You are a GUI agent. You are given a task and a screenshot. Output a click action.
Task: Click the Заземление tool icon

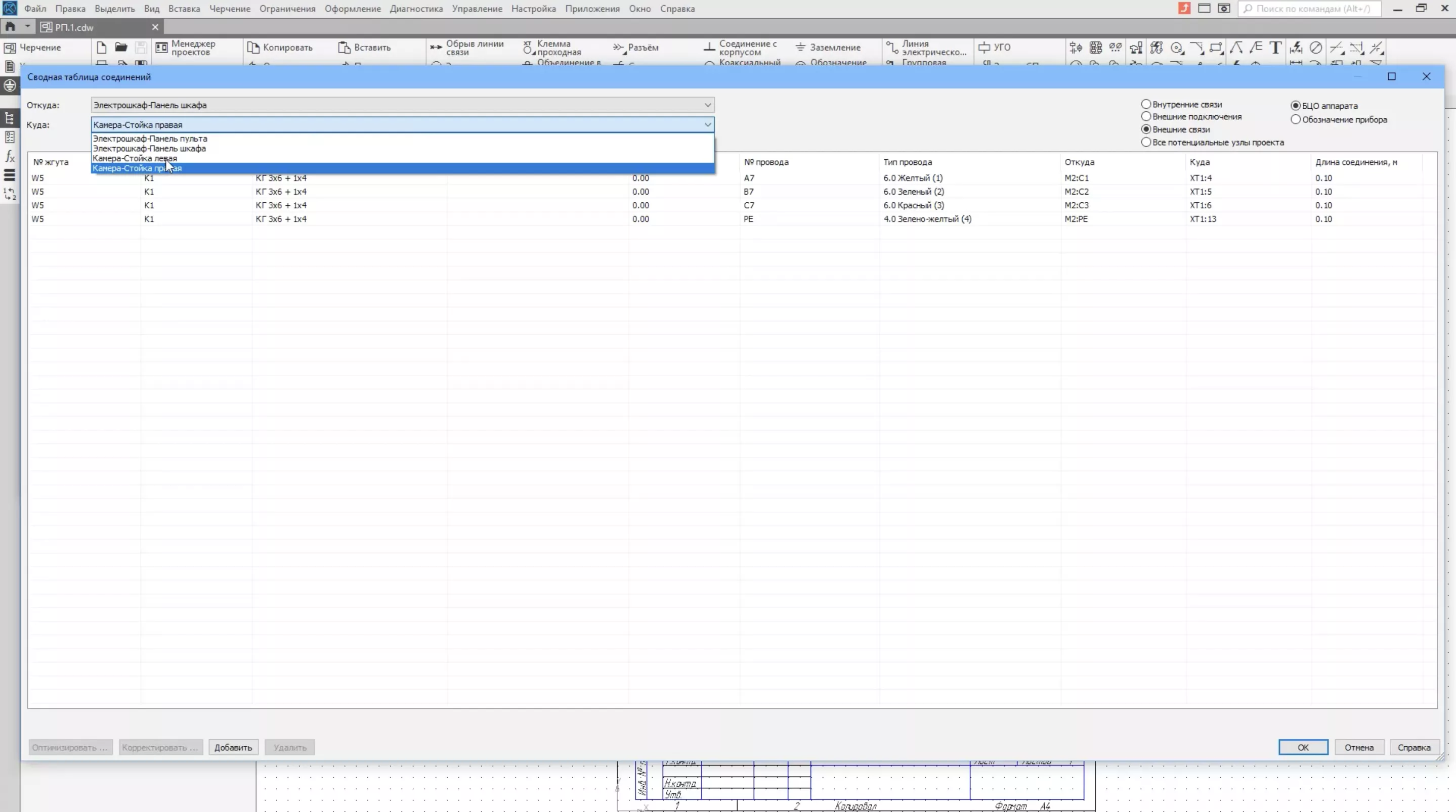tap(800, 48)
